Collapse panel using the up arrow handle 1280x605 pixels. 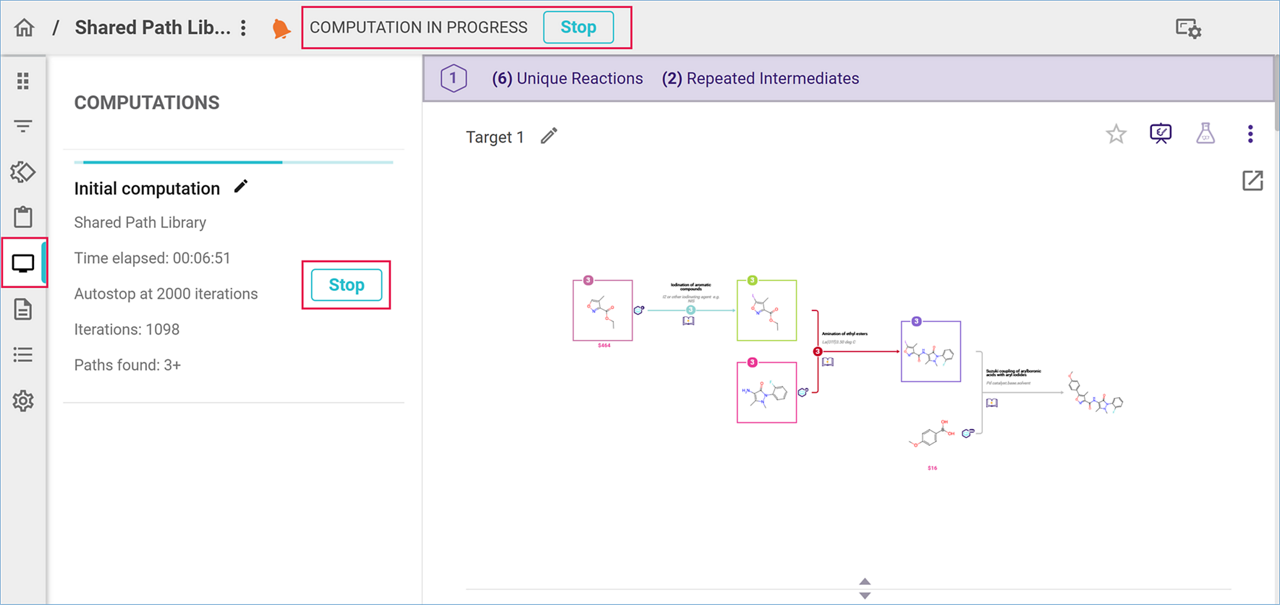(x=865, y=582)
